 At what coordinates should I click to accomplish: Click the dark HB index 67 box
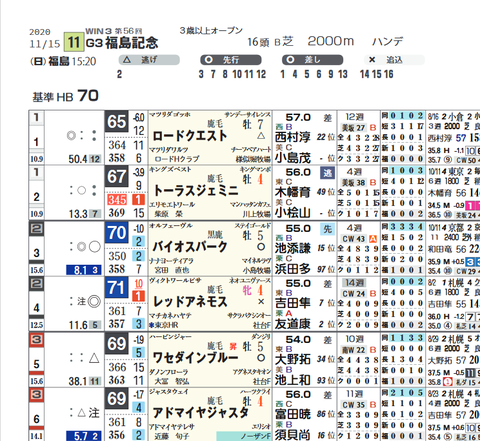117,176
